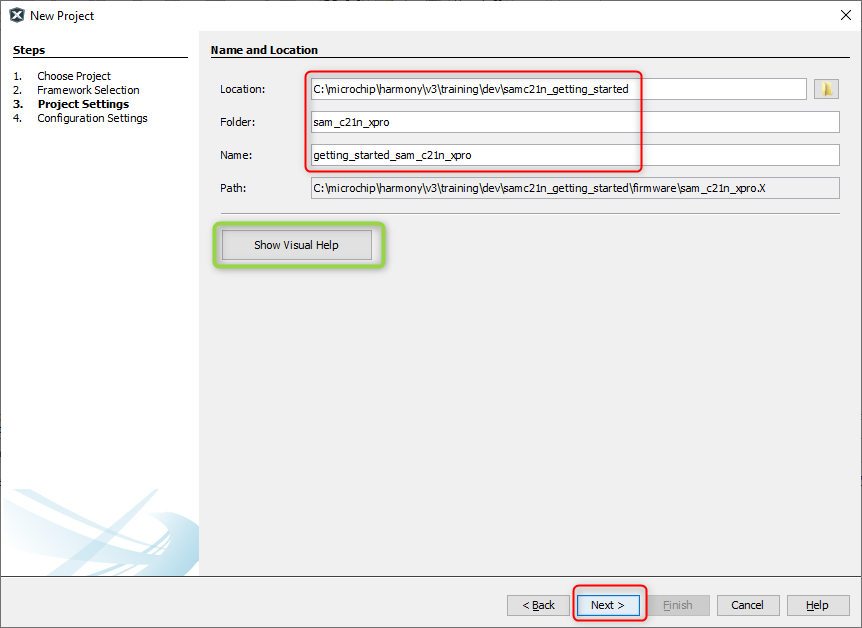Click the Name and Location heading
Viewport: 862px width, 628px height.
pyautogui.click(x=264, y=50)
